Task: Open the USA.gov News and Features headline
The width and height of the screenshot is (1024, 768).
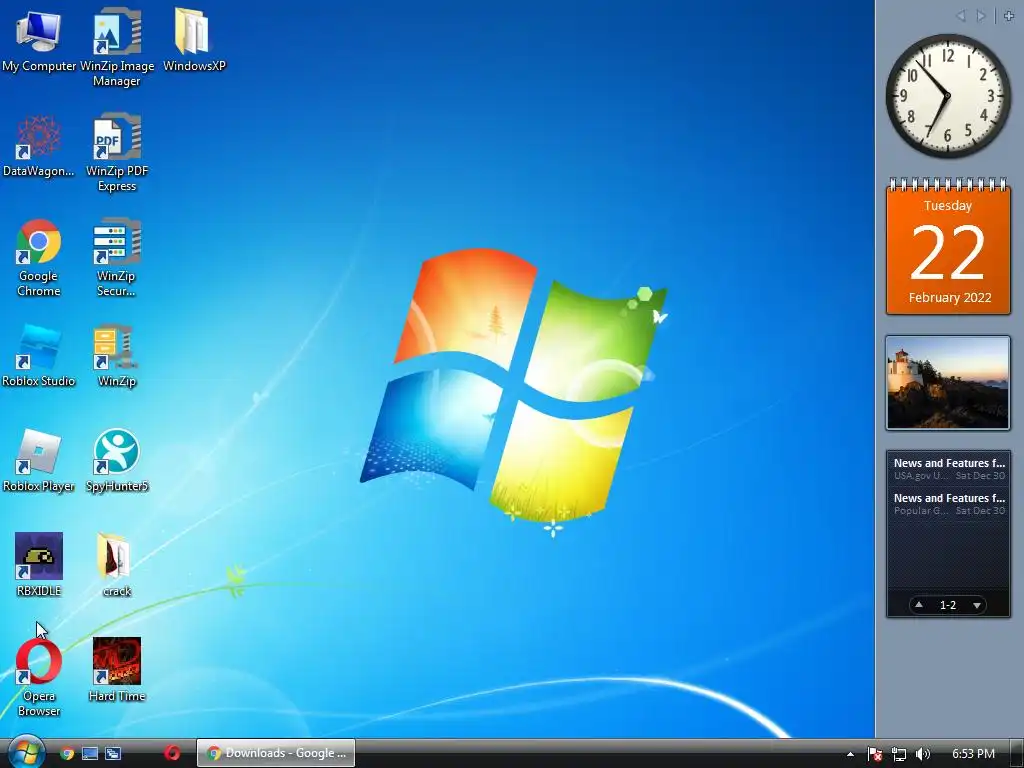Action: point(949,469)
